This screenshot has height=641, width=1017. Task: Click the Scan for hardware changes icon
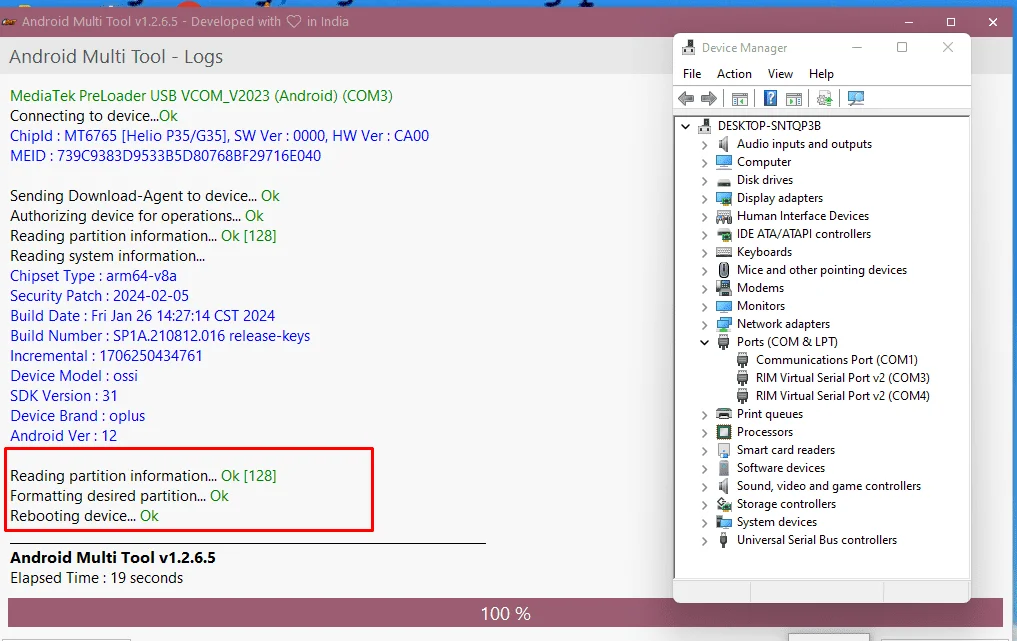point(855,99)
